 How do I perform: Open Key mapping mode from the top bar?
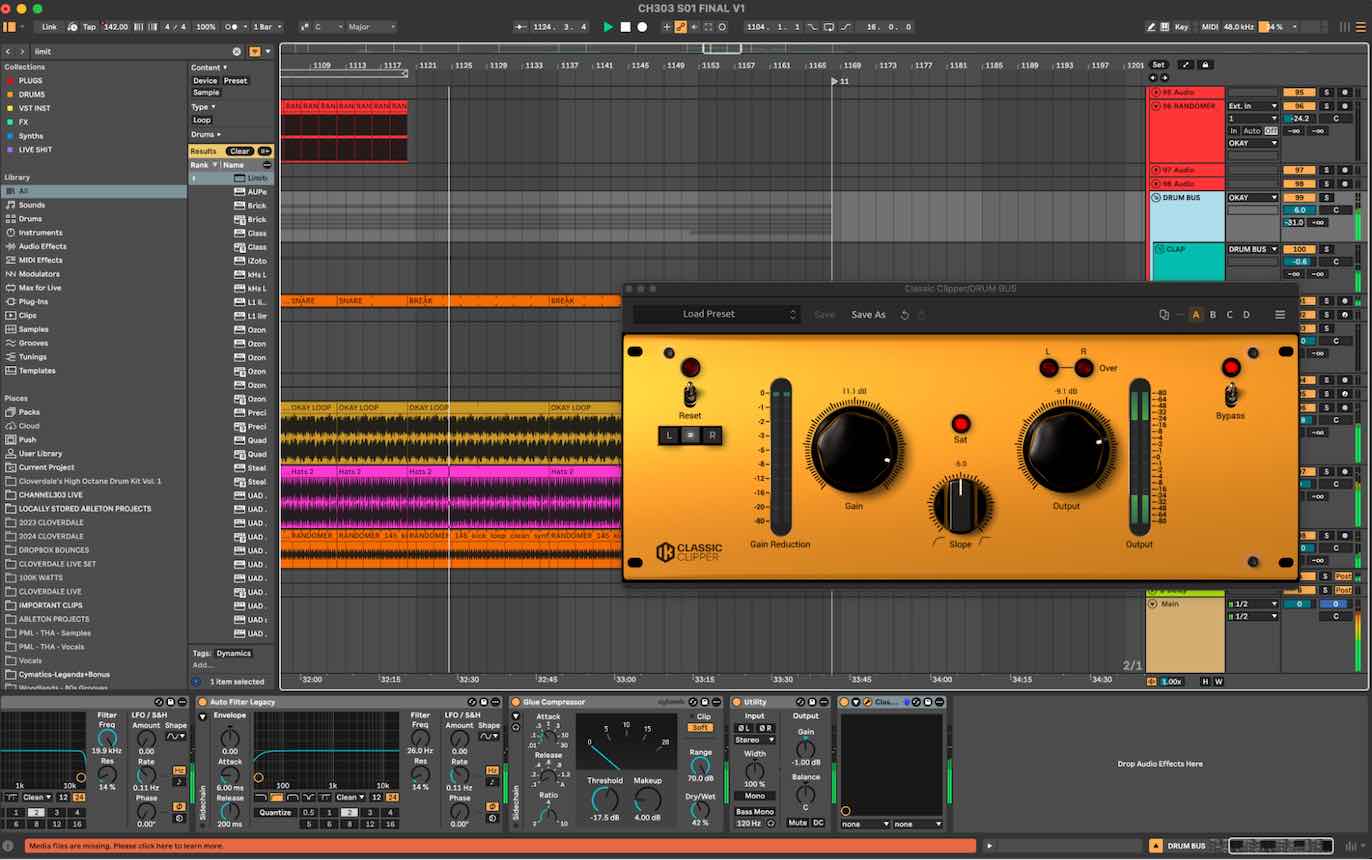[1181, 27]
